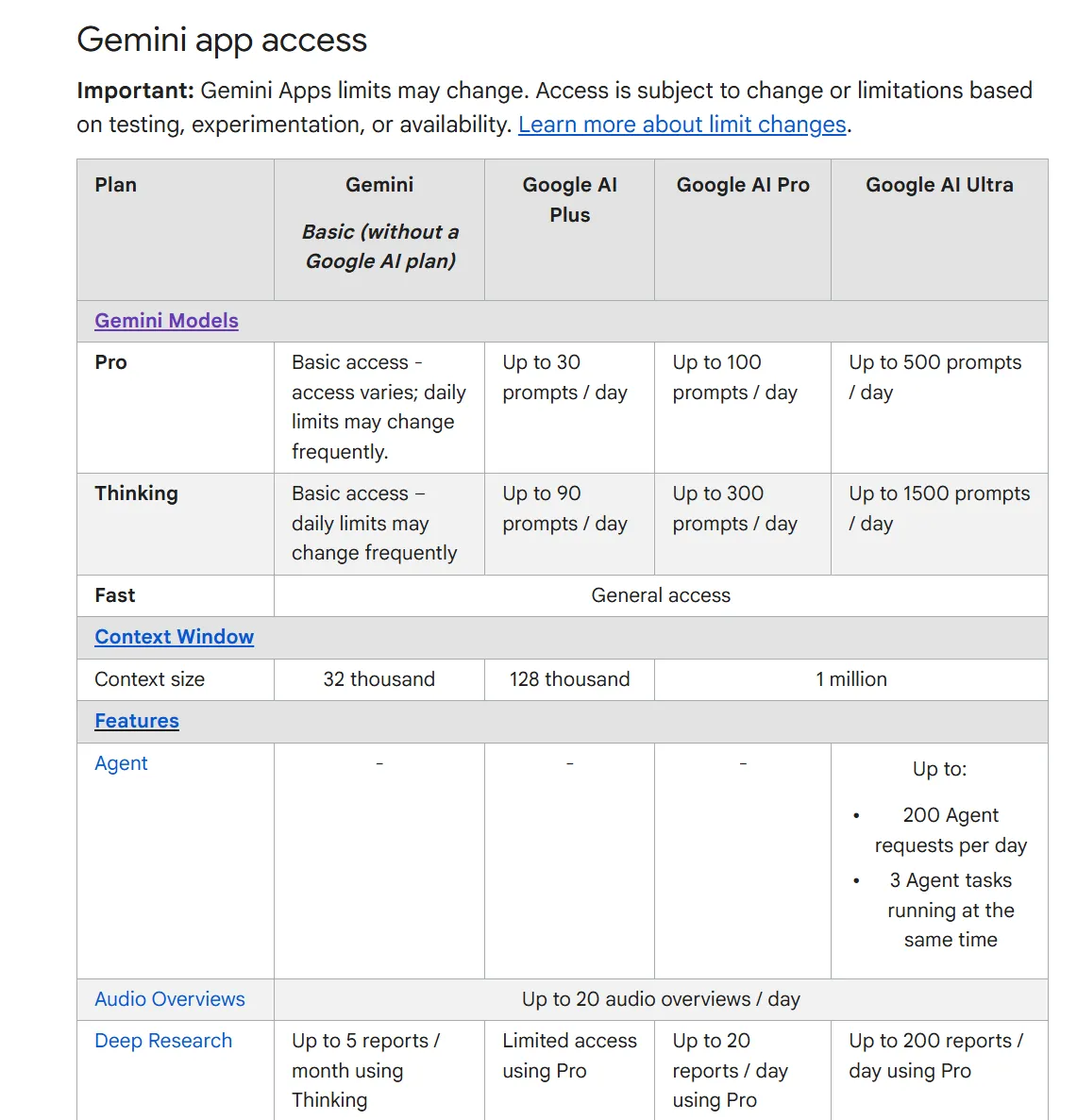Image resolution: width=1077 pixels, height=1120 pixels.
Task: Click the 'General access' cell in Fast row
Action: [x=661, y=595]
